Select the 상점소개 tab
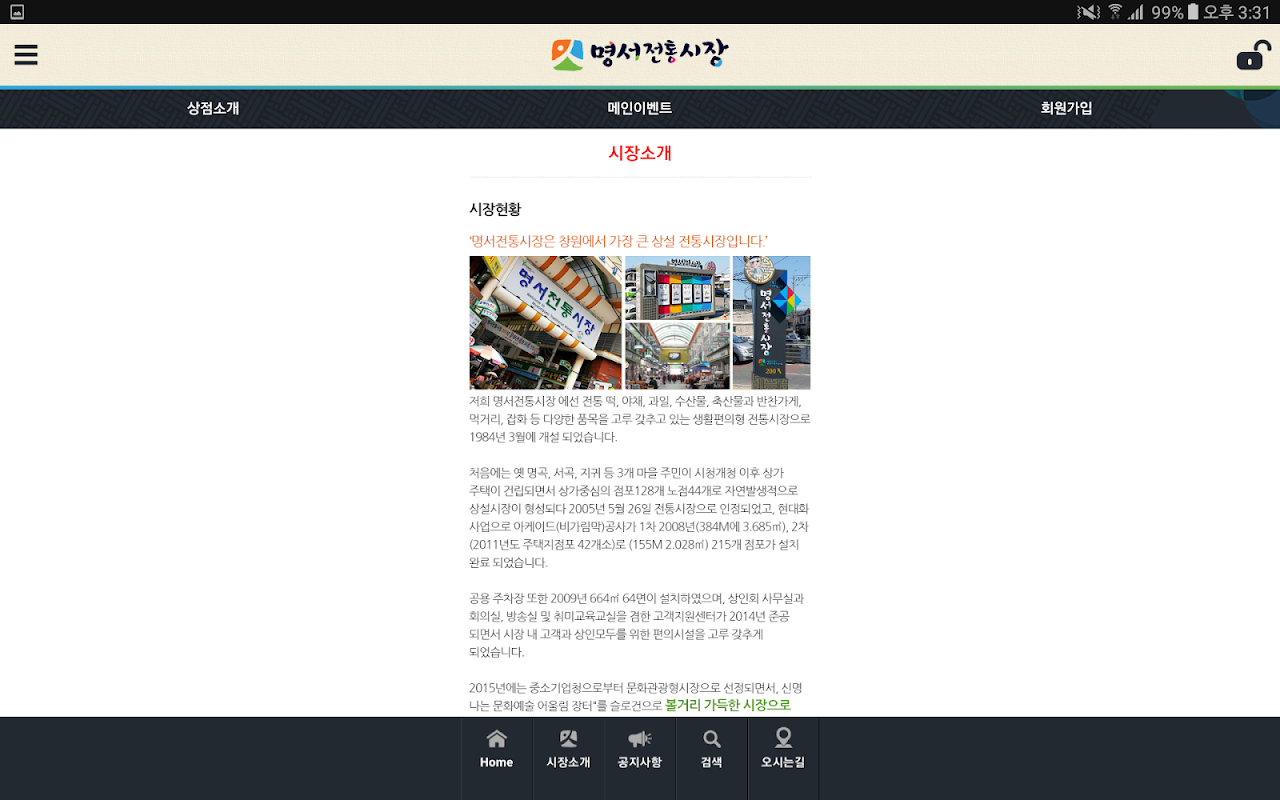The height and width of the screenshot is (800, 1280). click(x=213, y=108)
